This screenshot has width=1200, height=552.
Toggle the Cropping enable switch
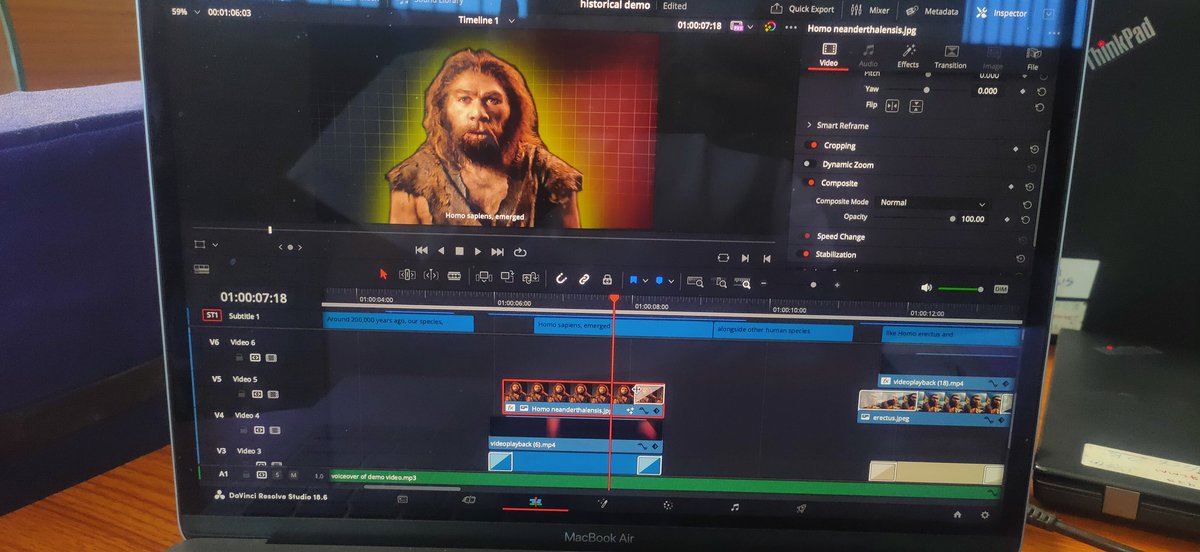pyautogui.click(x=812, y=145)
